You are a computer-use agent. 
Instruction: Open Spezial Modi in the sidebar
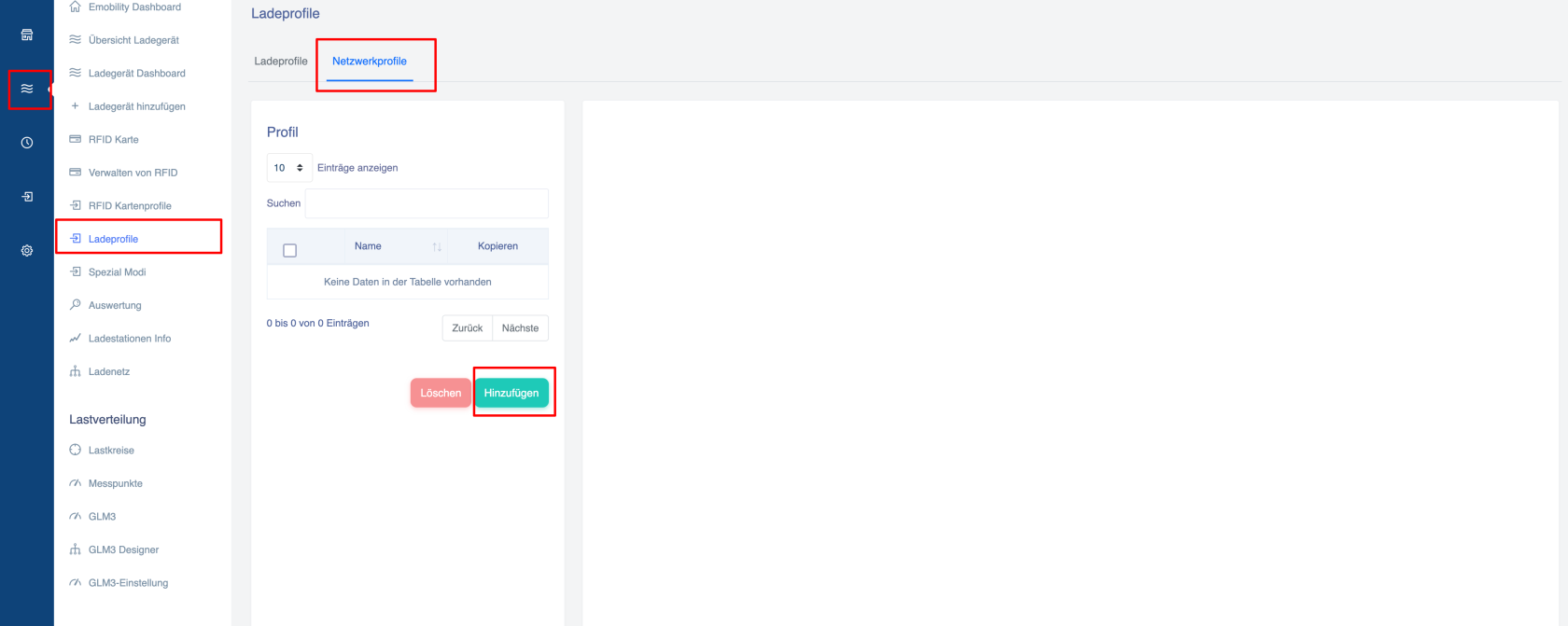click(x=118, y=272)
